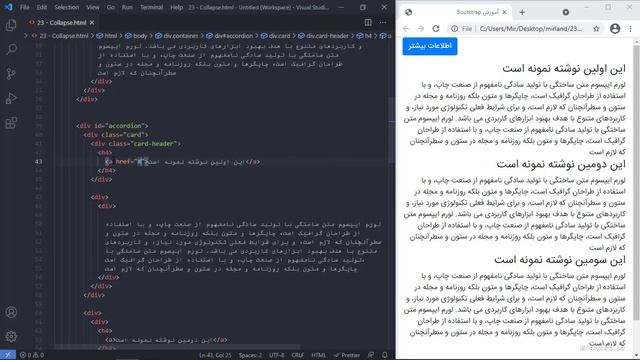This screenshot has height=360, width=640.
Task: Open the Manage gear menu in VS Code
Action: click(11, 336)
